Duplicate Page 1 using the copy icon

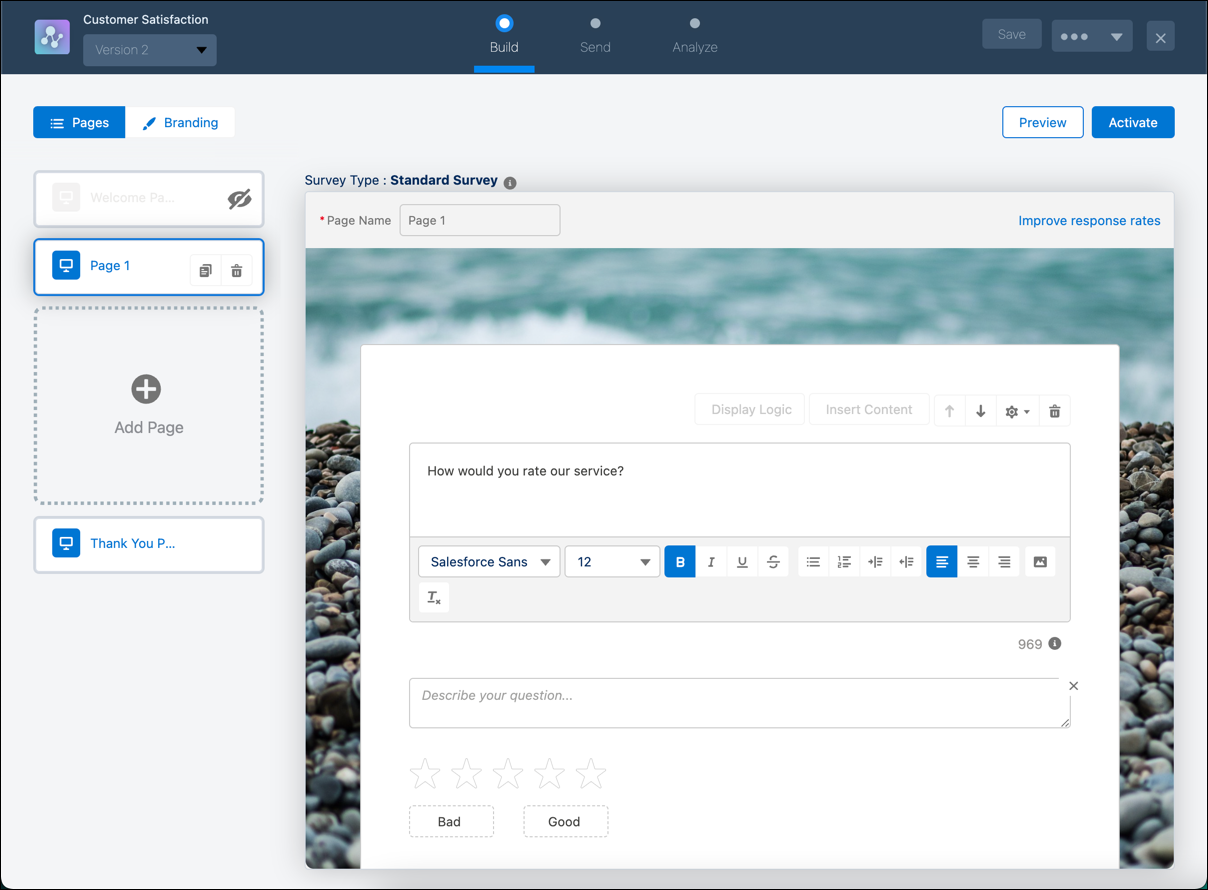pyautogui.click(x=205, y=270)
